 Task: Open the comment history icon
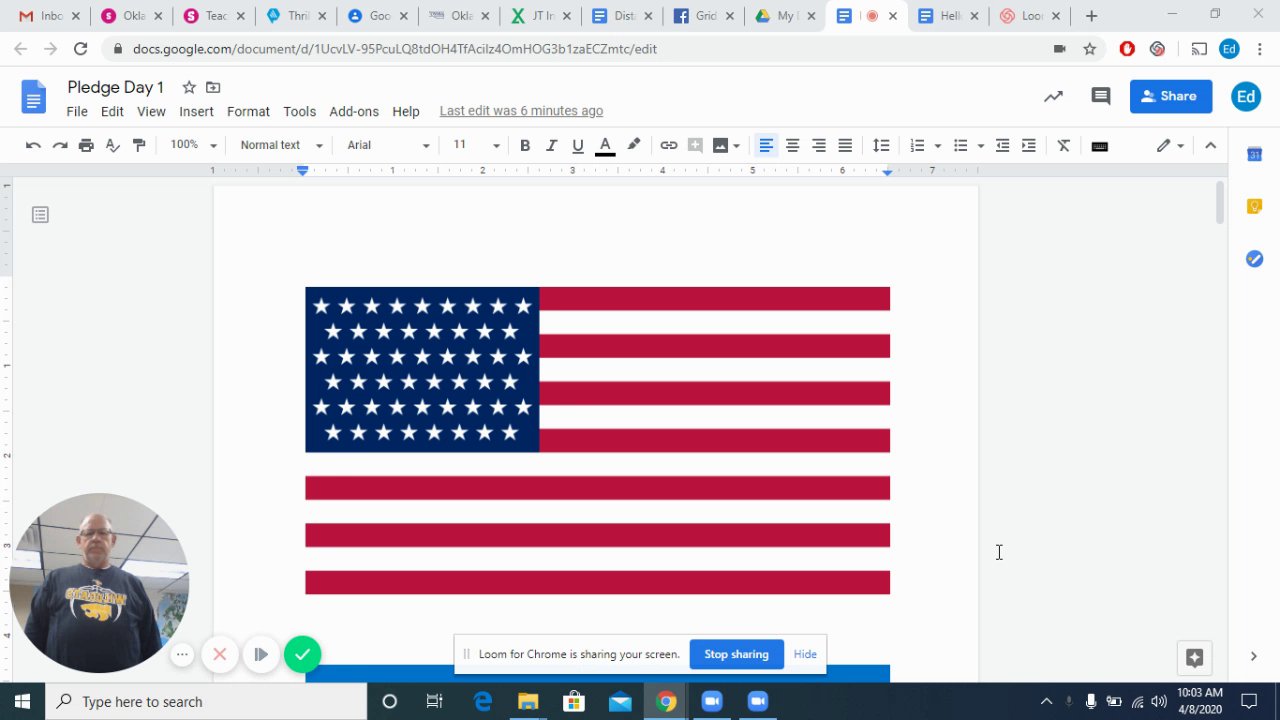pos(1101,96)
